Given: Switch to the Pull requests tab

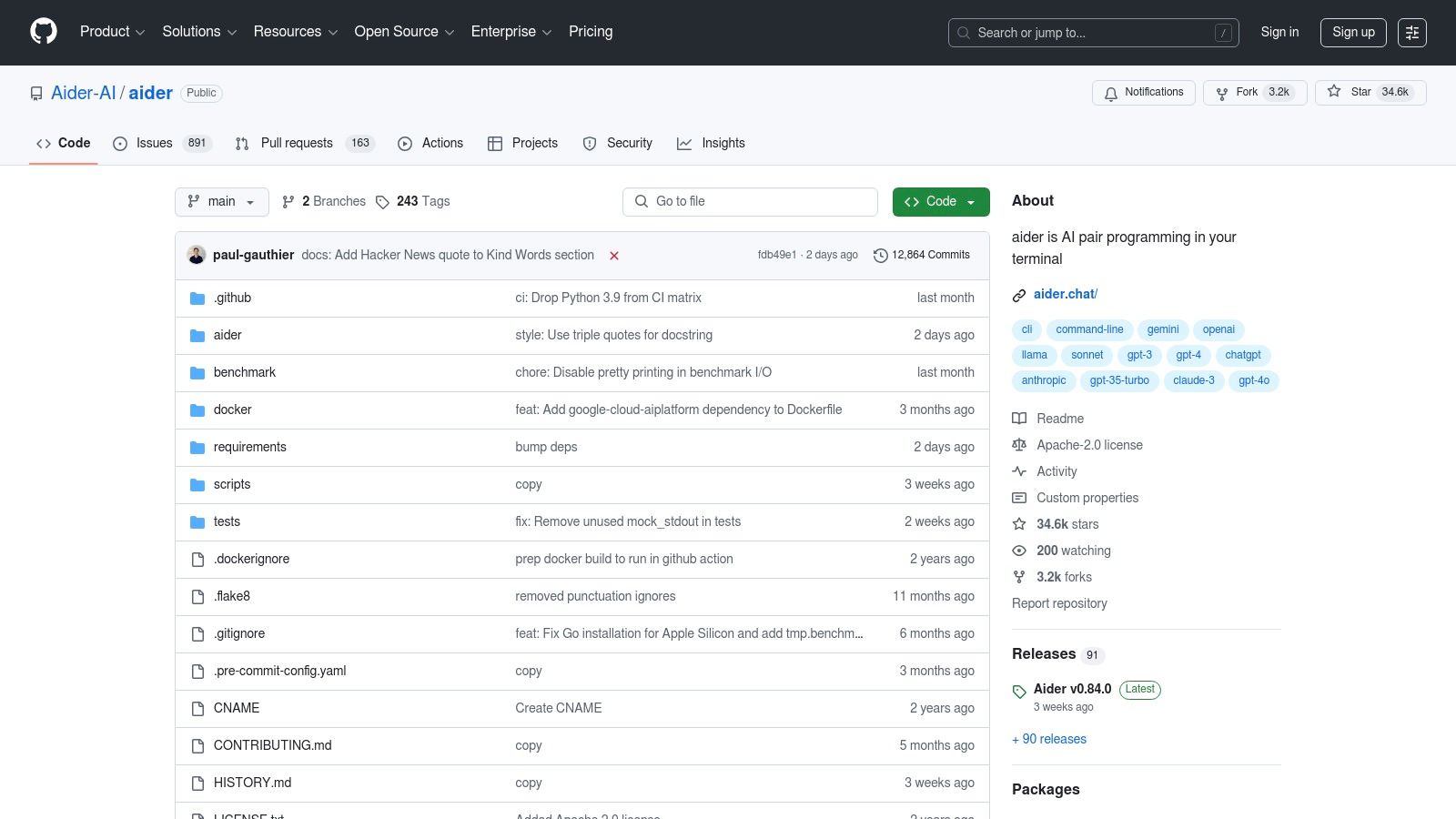Looking at the screenshot, I should tap(305, 144).
